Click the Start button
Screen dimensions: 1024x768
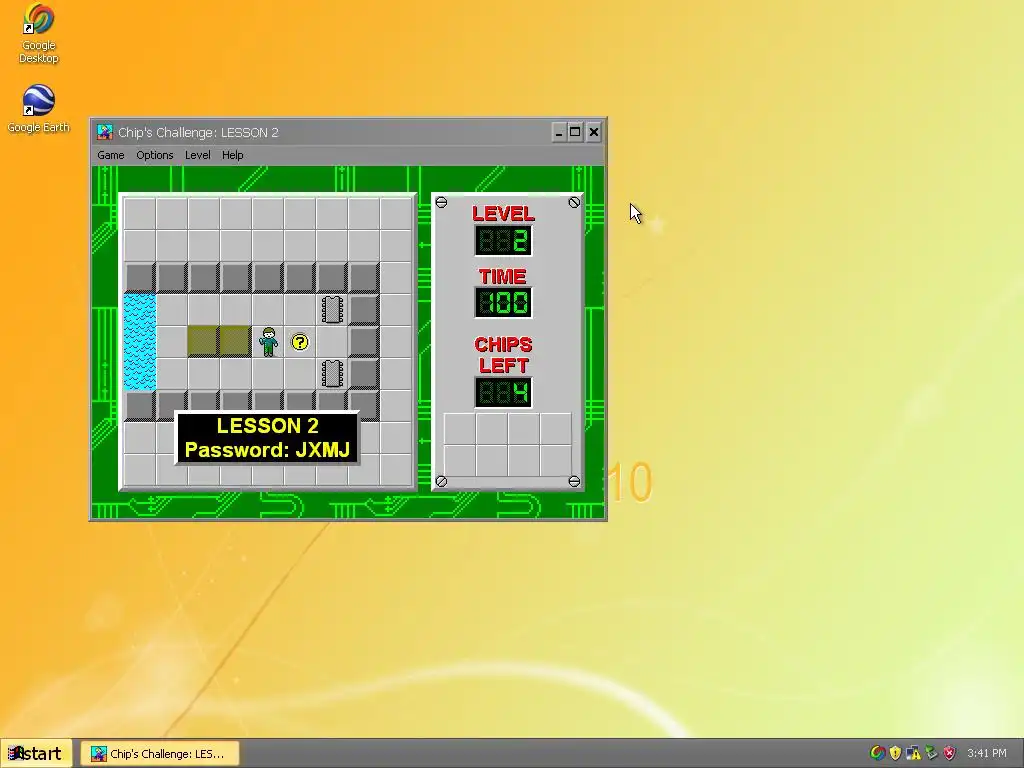[35, 754]
